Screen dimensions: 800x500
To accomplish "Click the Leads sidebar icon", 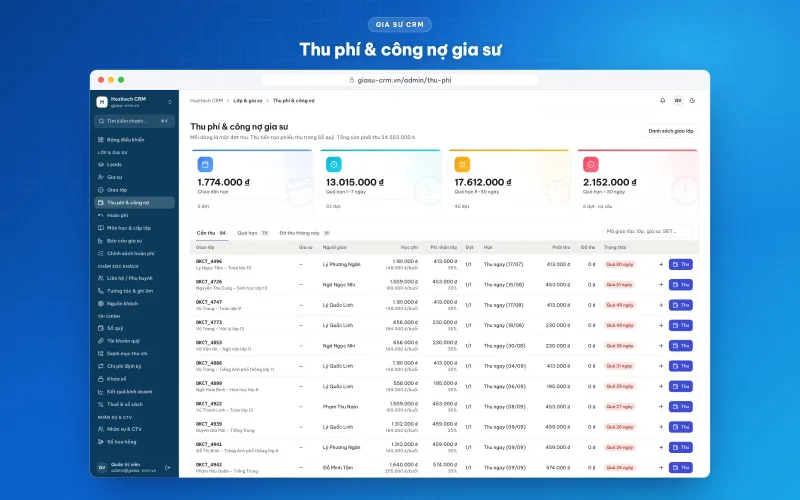I will click(101, 164).
